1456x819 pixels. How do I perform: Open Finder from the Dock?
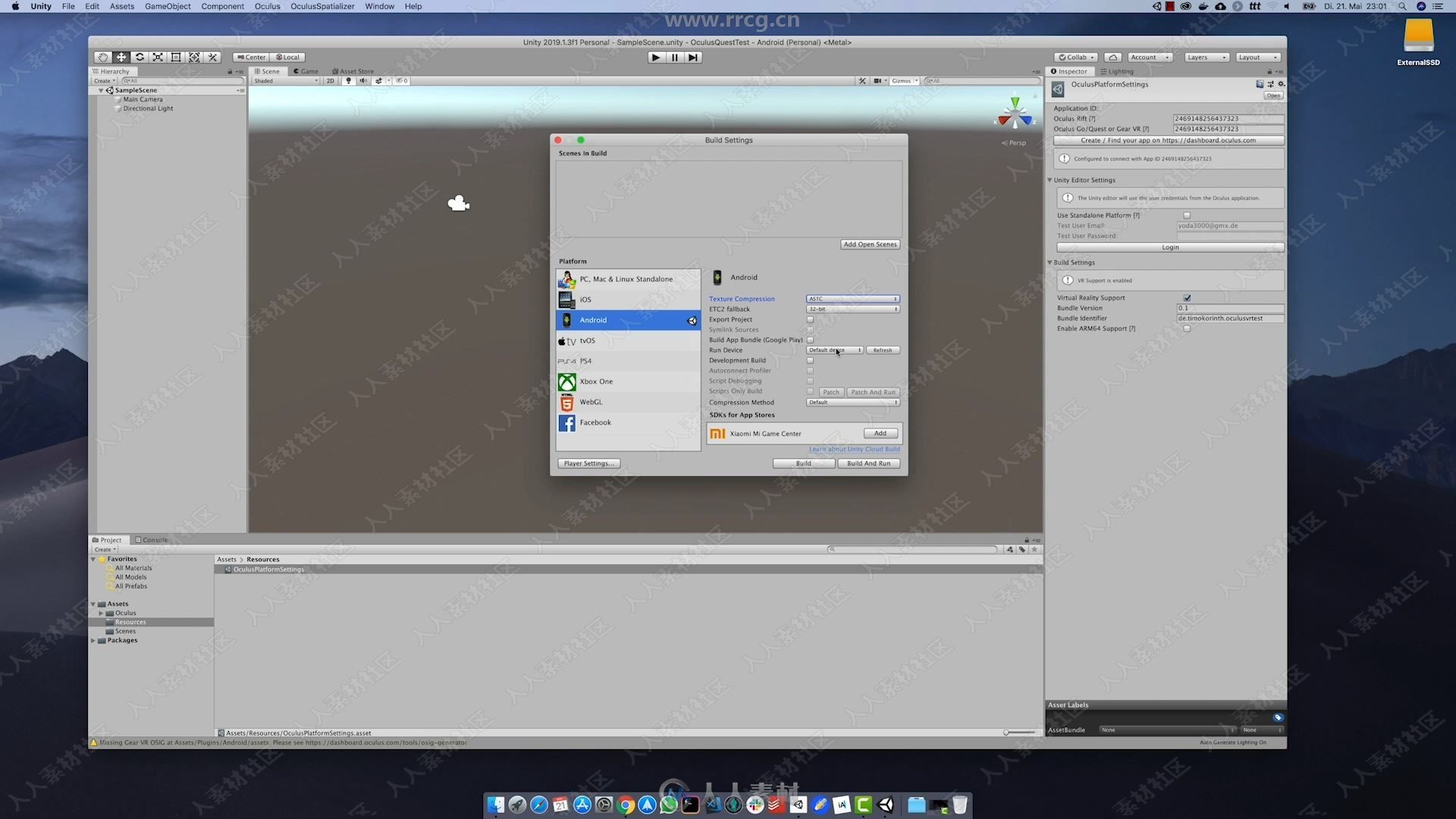495,805
